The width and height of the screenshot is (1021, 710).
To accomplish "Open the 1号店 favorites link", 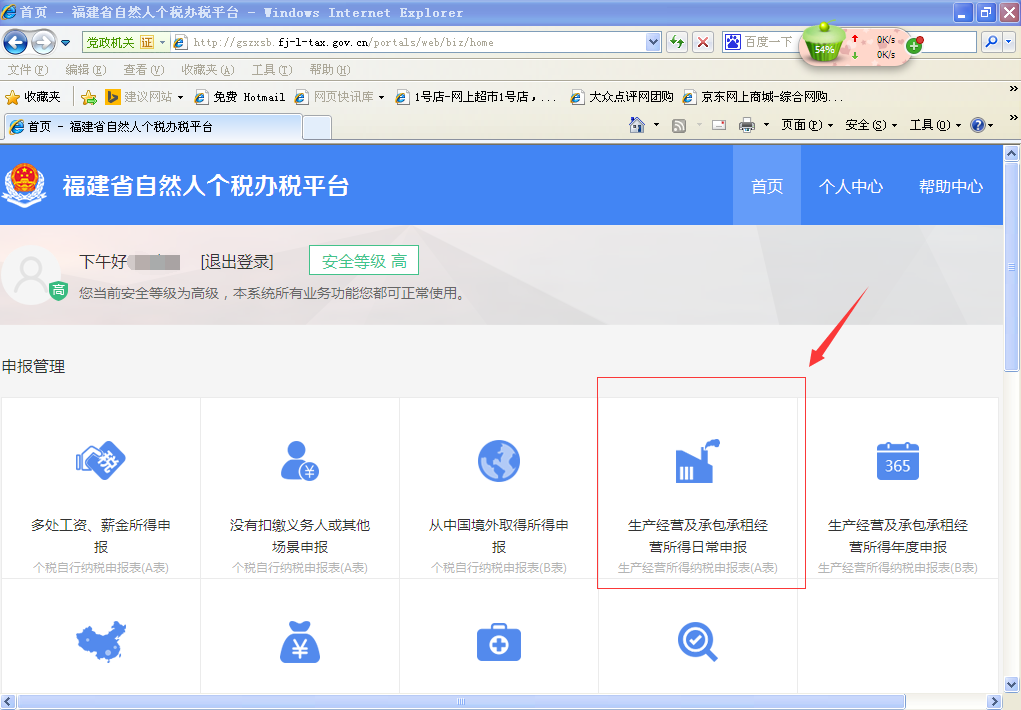I will [477, 97].
